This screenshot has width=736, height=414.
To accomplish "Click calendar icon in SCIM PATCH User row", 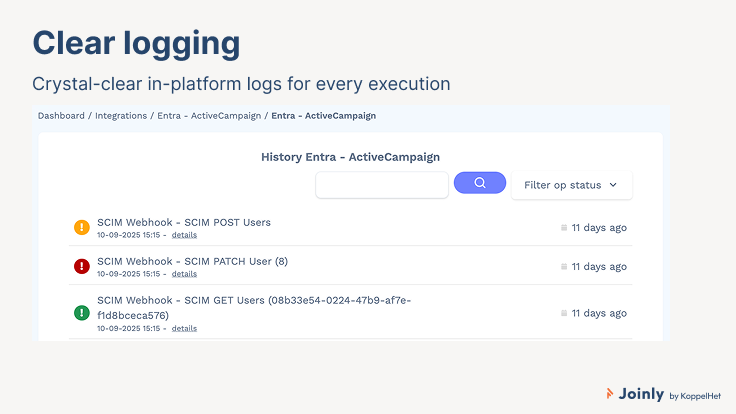I will pos(564,267).
